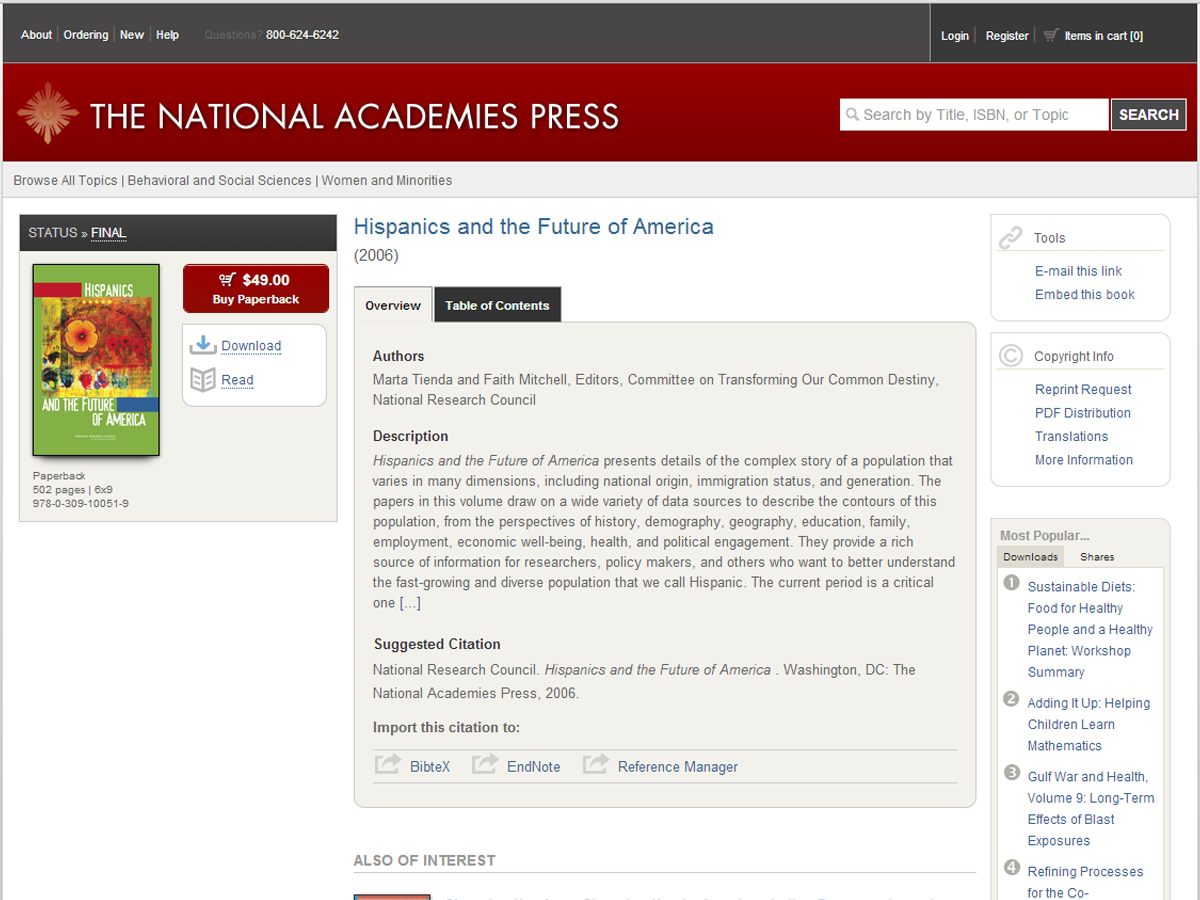
Task: Click the book title Hispanics and the Future of America
Action: [534, 227]
